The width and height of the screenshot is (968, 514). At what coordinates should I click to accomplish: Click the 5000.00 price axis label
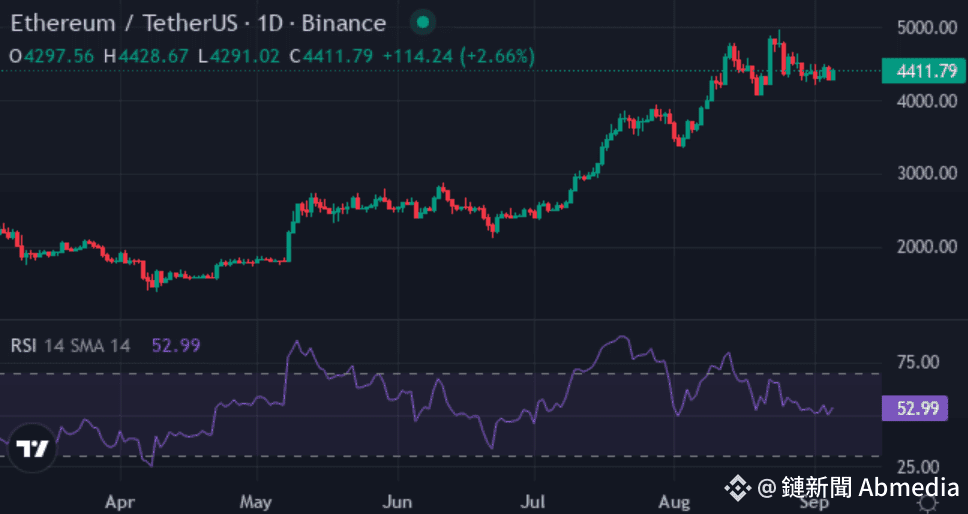pos(927,27)
